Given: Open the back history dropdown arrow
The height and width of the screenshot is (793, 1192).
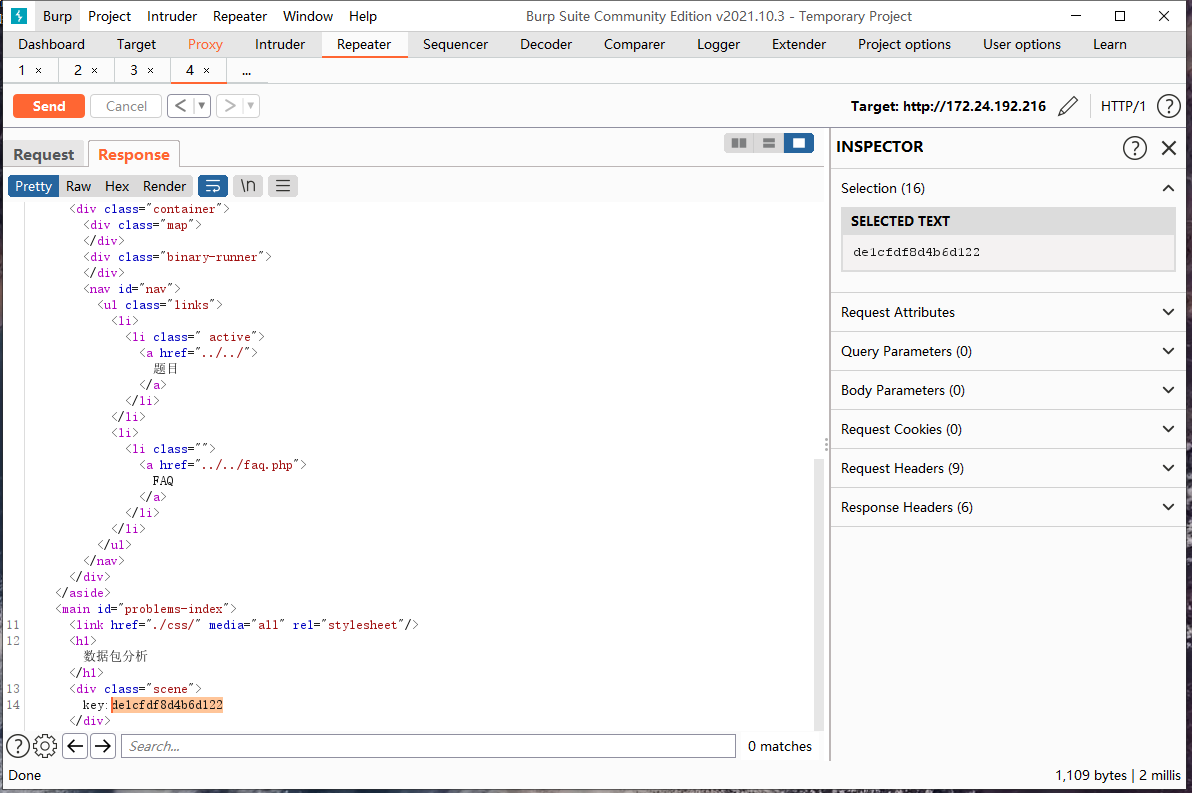Looking at the screenshot, I should click(x=202, y=106).
